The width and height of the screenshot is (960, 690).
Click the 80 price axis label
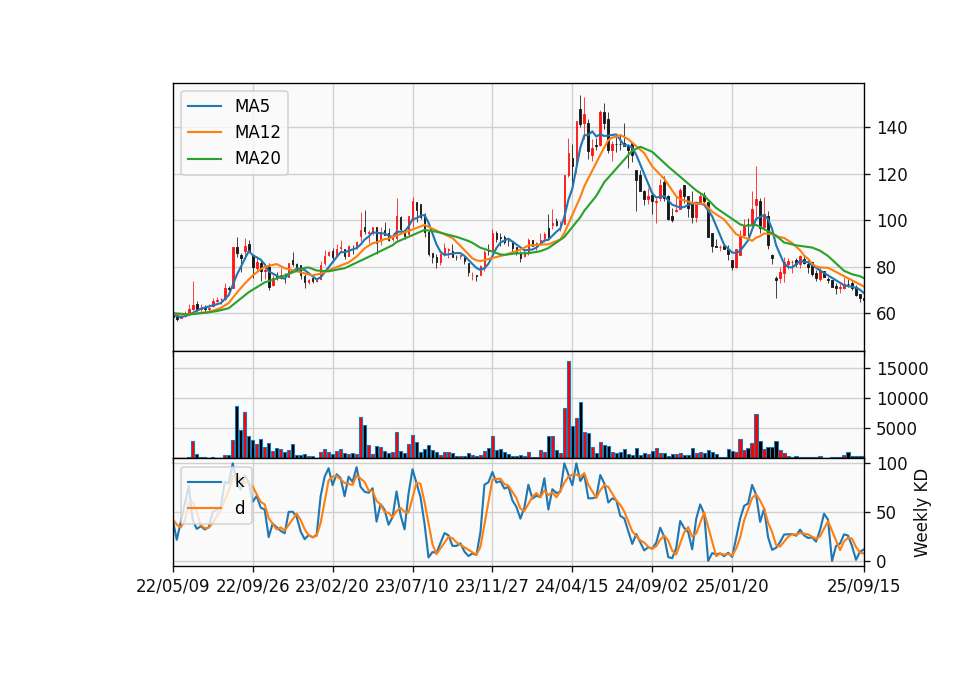[887, 268]
